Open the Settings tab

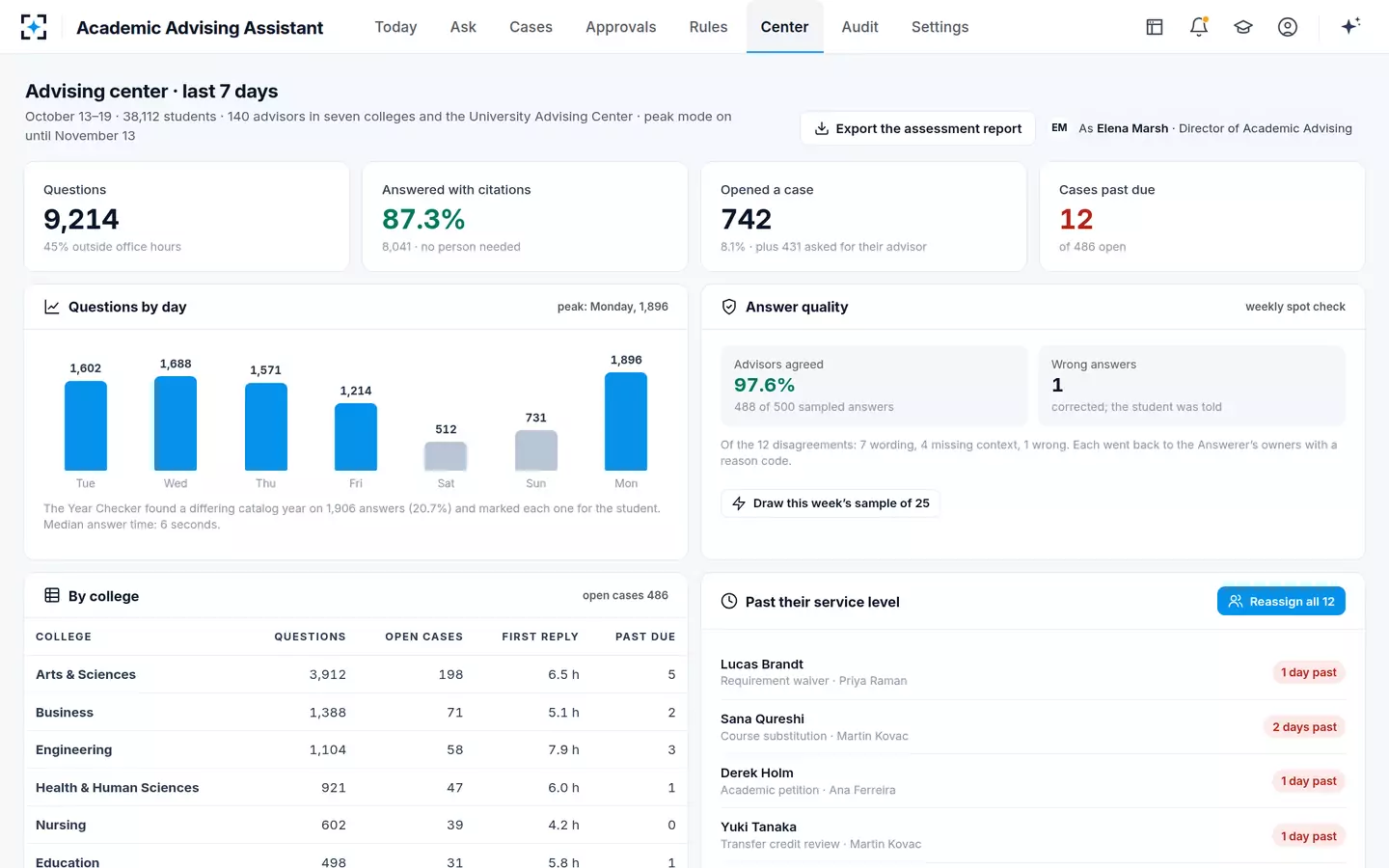click(x=940, y=27)
